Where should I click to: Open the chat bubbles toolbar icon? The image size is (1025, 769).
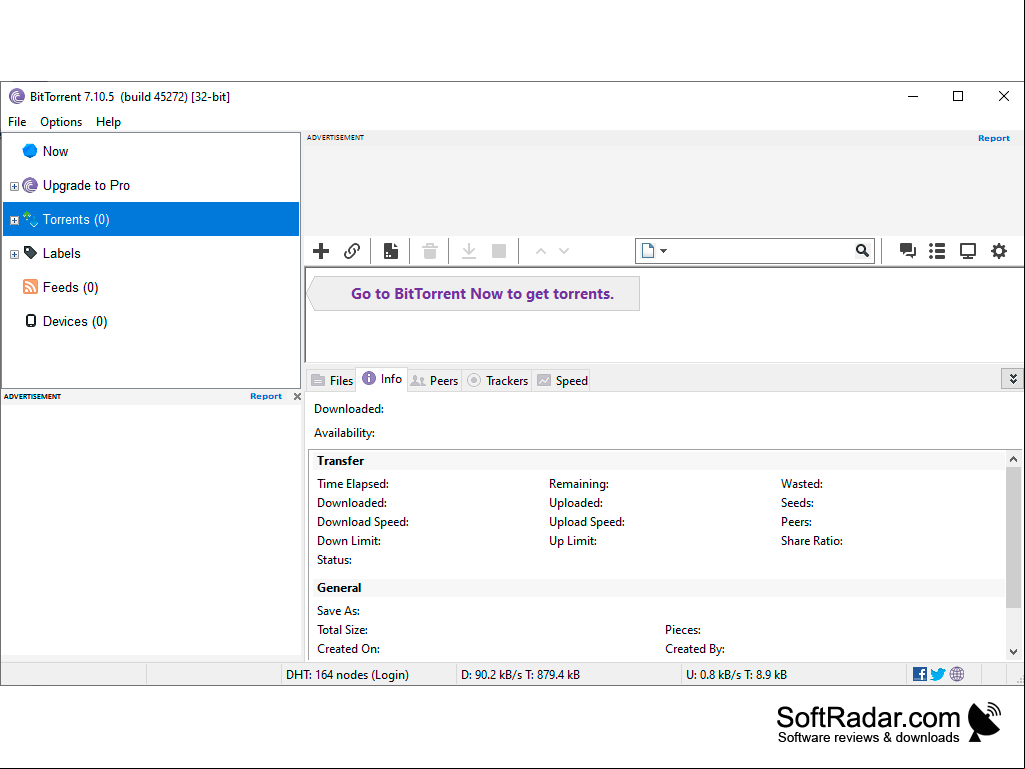point(907,251)
